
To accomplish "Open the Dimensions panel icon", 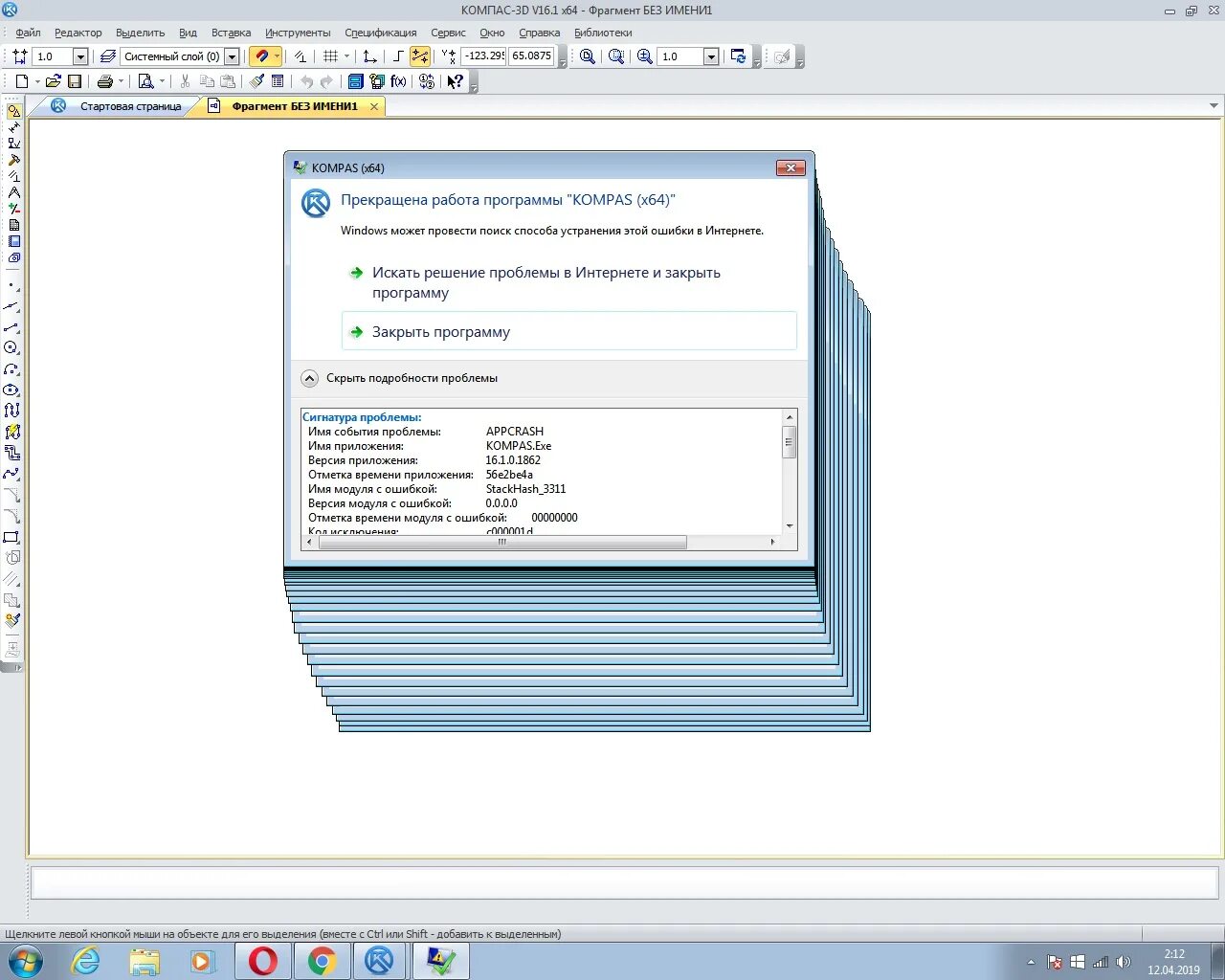I will coord(13,127).
